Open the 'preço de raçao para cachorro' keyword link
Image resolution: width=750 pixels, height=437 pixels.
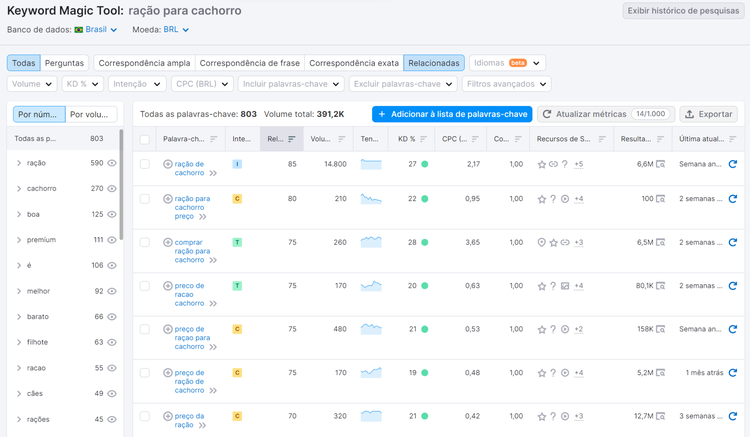[x=192, y=338]
